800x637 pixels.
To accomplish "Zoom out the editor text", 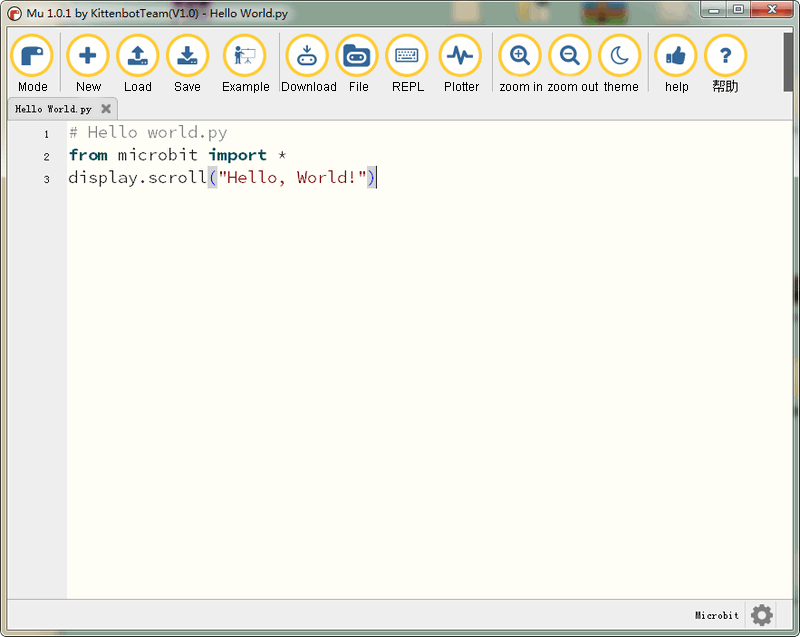I will click(570, 57).
